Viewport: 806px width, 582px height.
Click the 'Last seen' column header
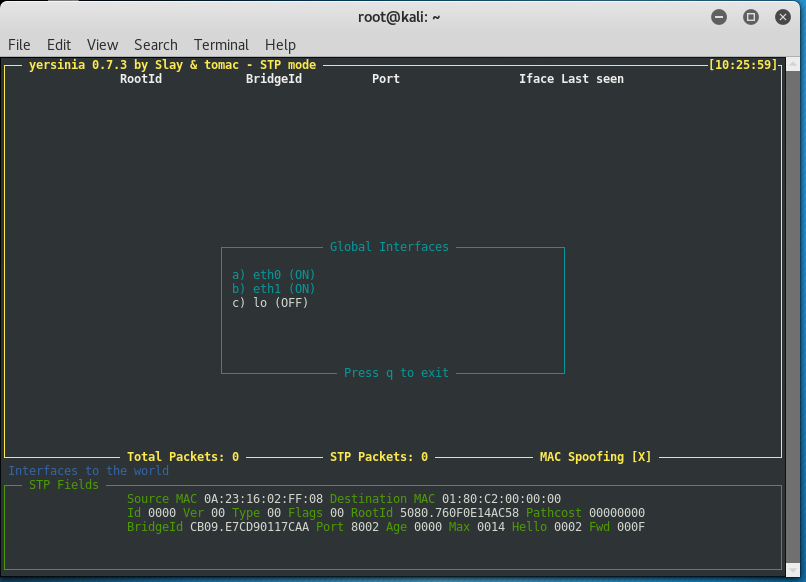[x=592, y=79]
